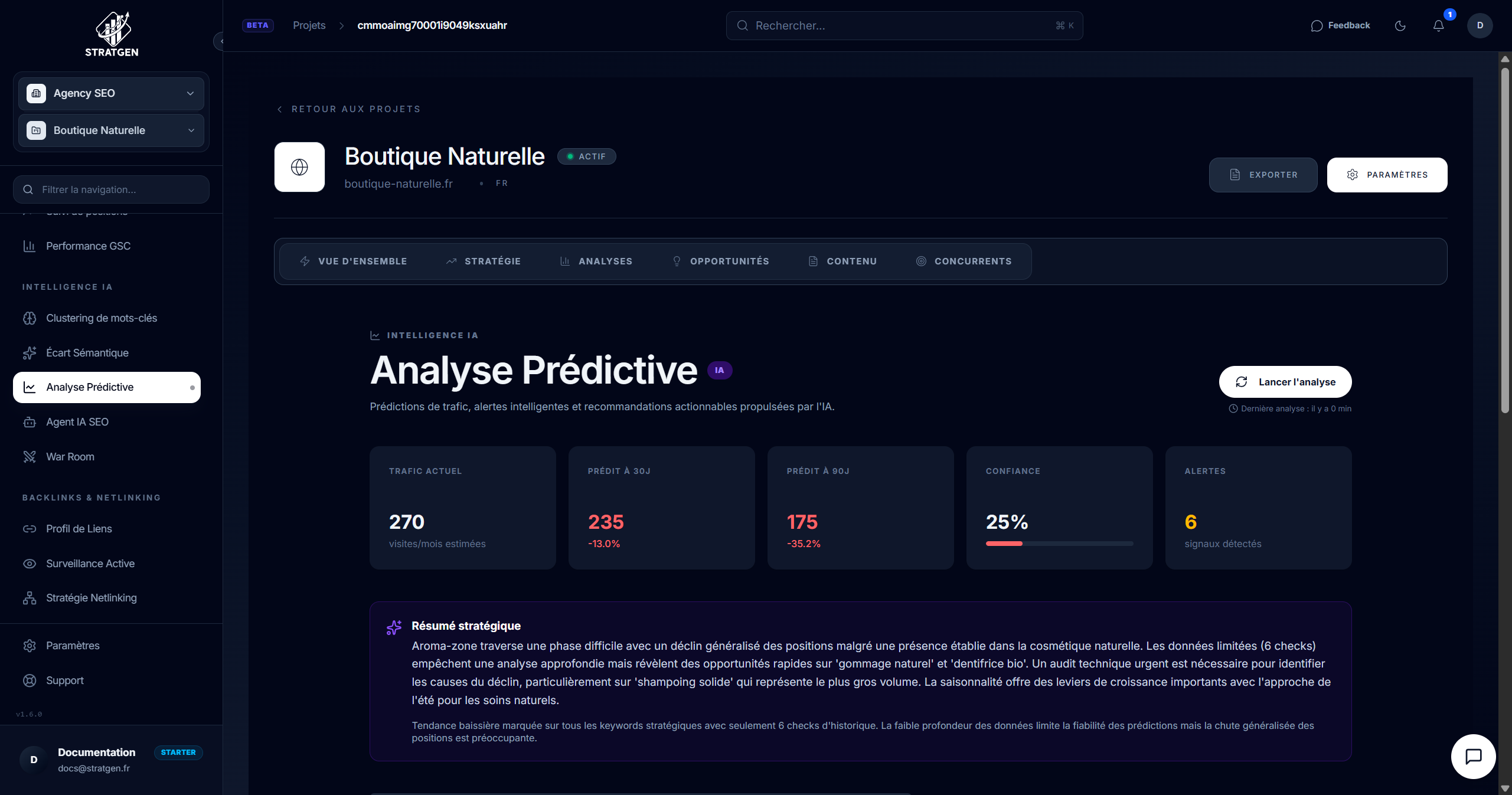Screen dimensions: 1512x795
Task: Open user avatar menu in header
Action: (1480, 25)
